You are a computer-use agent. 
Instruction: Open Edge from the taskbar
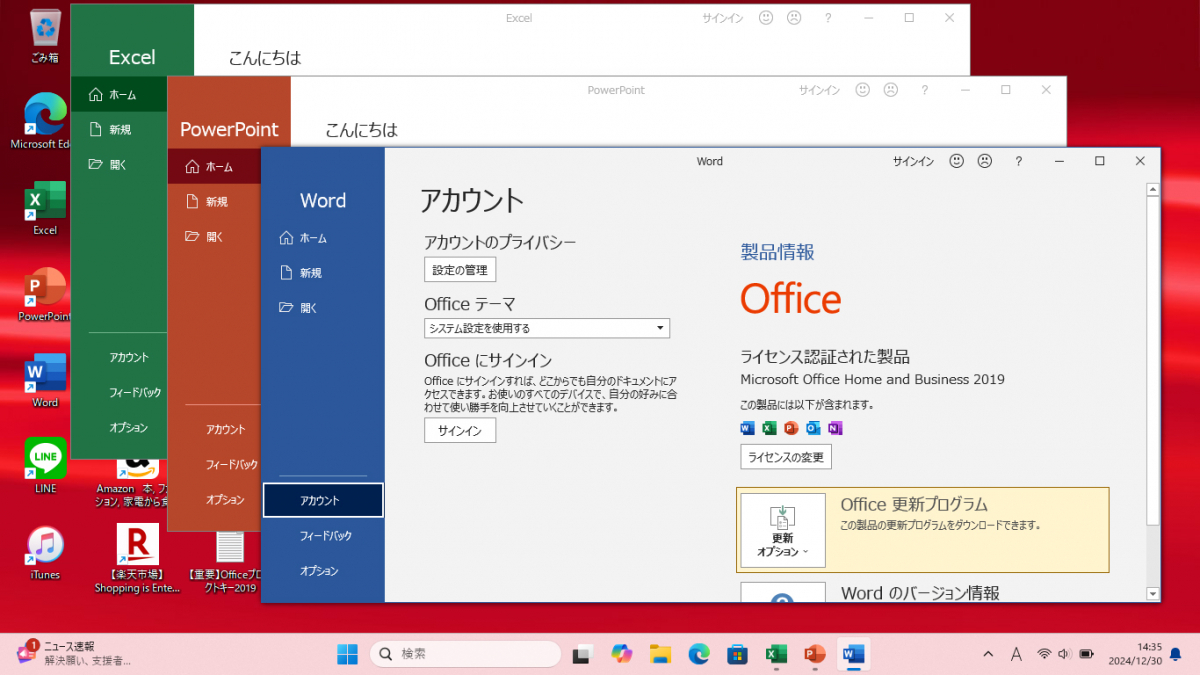[x=699, y=654]
